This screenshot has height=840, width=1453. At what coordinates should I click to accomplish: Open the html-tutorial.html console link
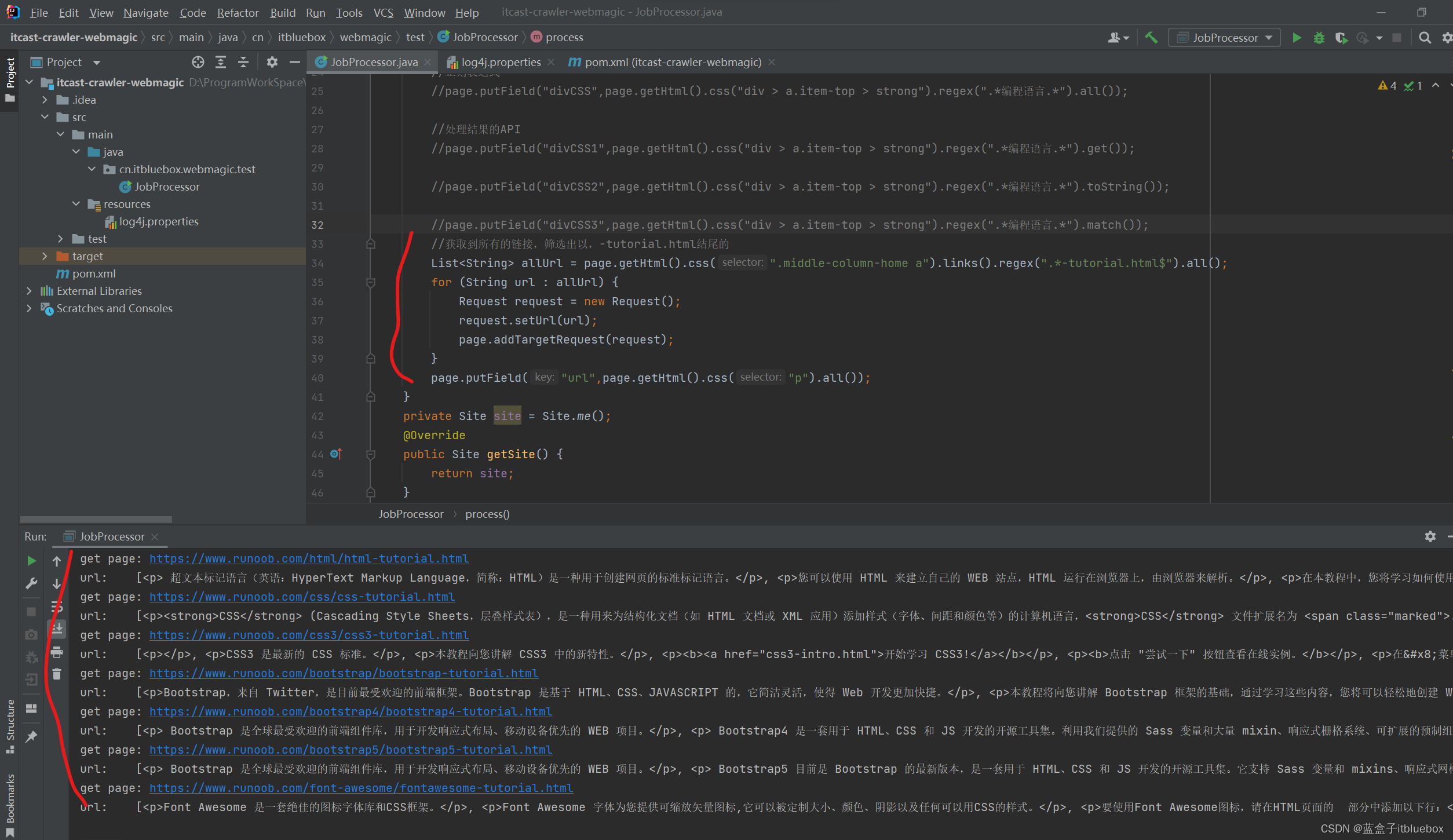(309, 558)
